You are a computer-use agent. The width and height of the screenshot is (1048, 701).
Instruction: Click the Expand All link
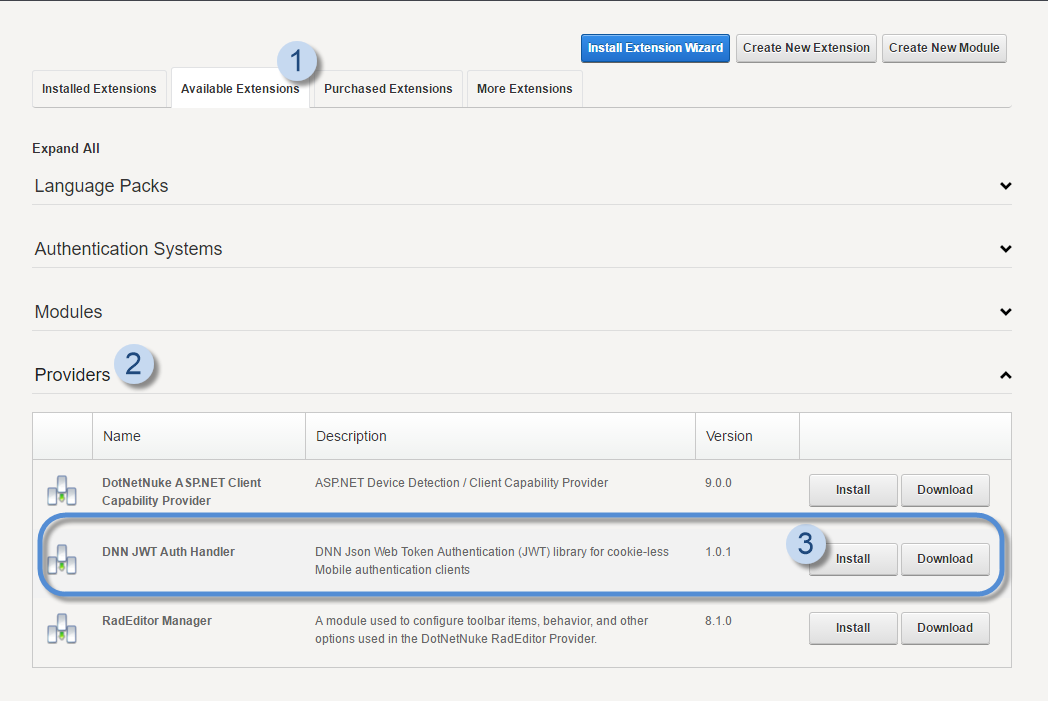[x=66, y=148]
